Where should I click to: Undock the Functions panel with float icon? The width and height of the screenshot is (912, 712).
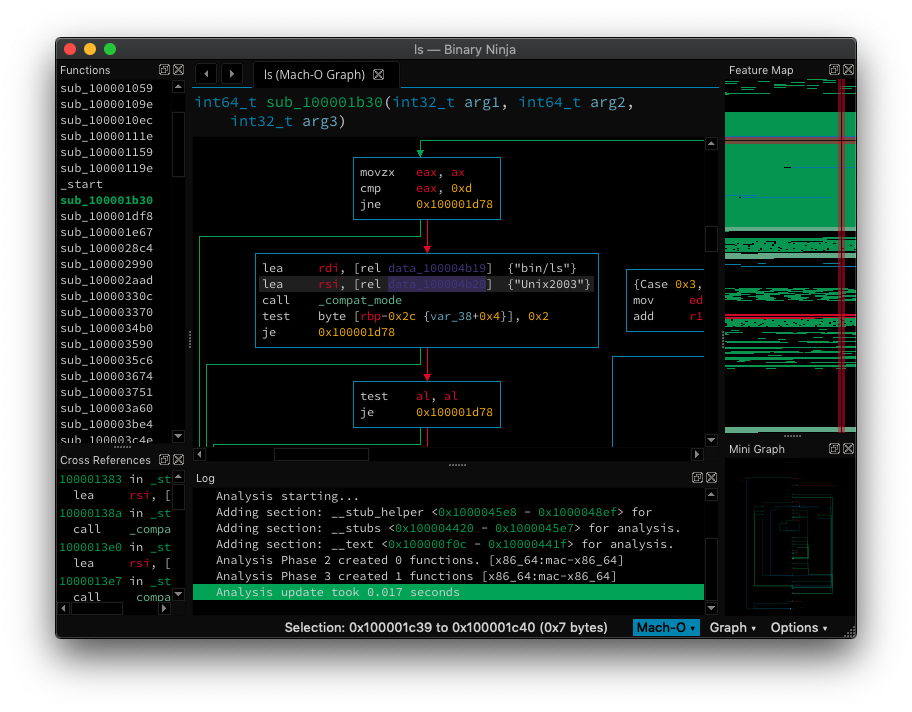click(164, 70)
